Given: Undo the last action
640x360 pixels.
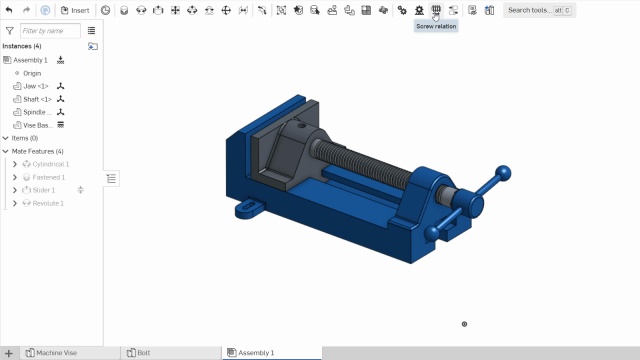Looking at the screenshot, I should pyautogui.click(x=9, y=10).
